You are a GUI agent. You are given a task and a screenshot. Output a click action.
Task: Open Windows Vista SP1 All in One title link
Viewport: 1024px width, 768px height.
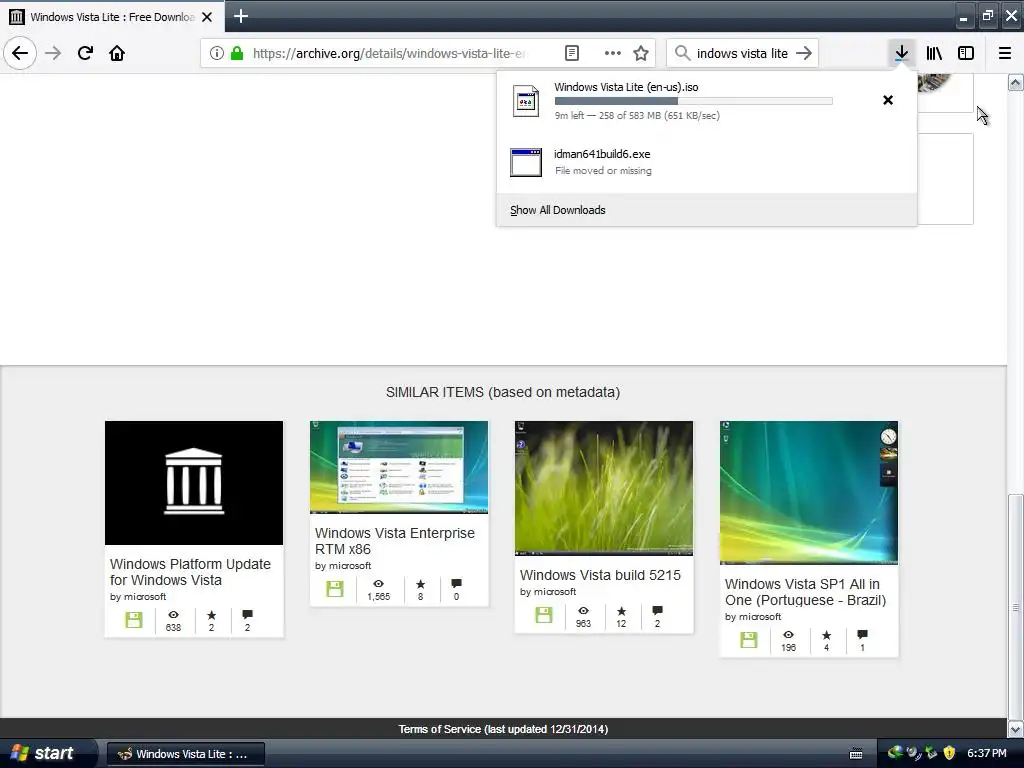805,592
